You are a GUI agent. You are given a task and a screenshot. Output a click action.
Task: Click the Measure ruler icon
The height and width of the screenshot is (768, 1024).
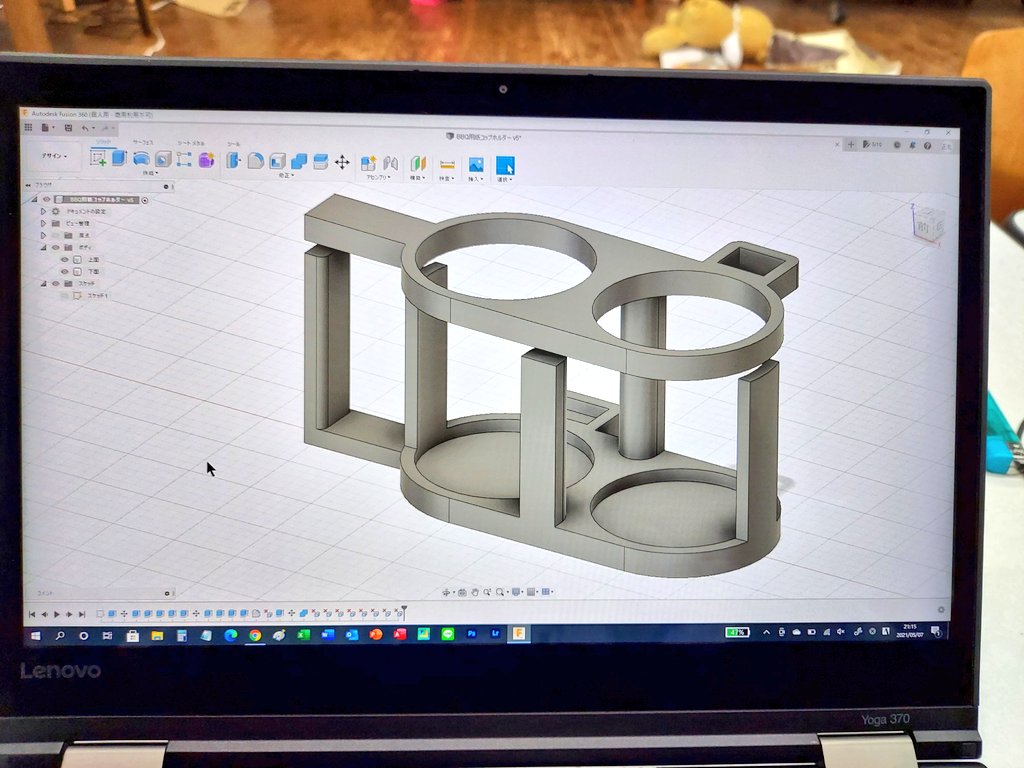[447, 163]
